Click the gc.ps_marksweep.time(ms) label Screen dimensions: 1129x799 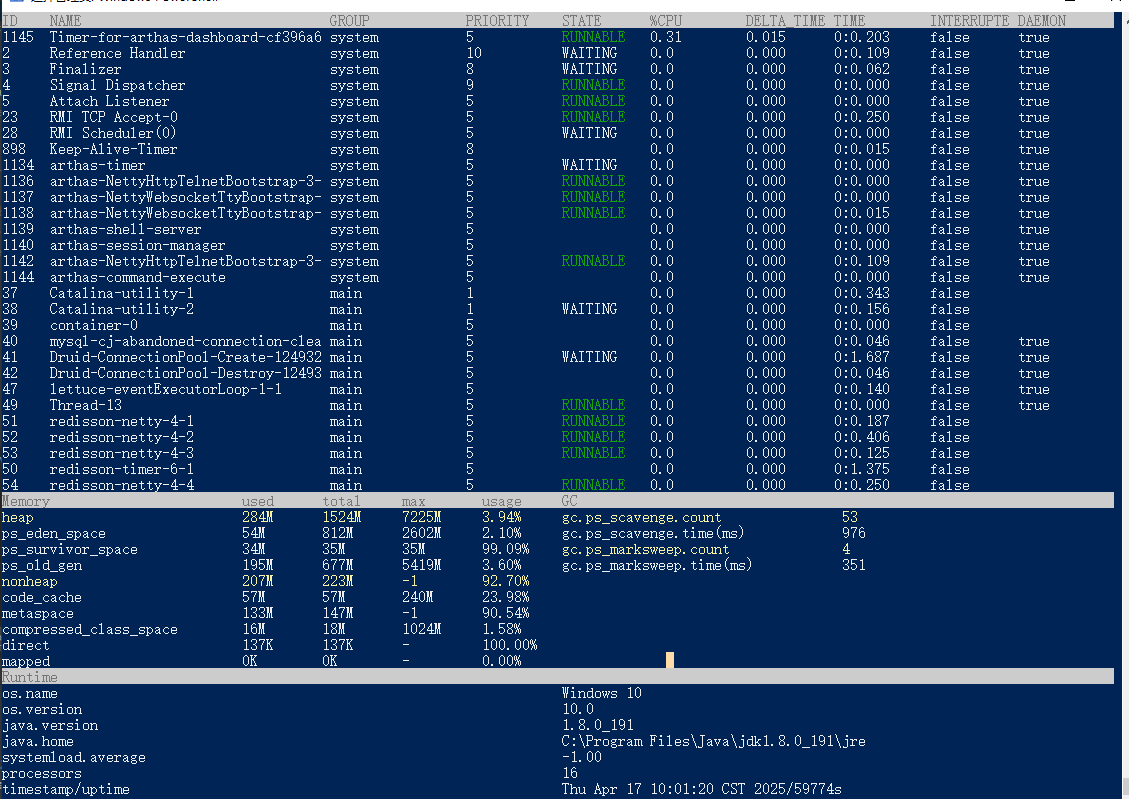tap(657, 565)
